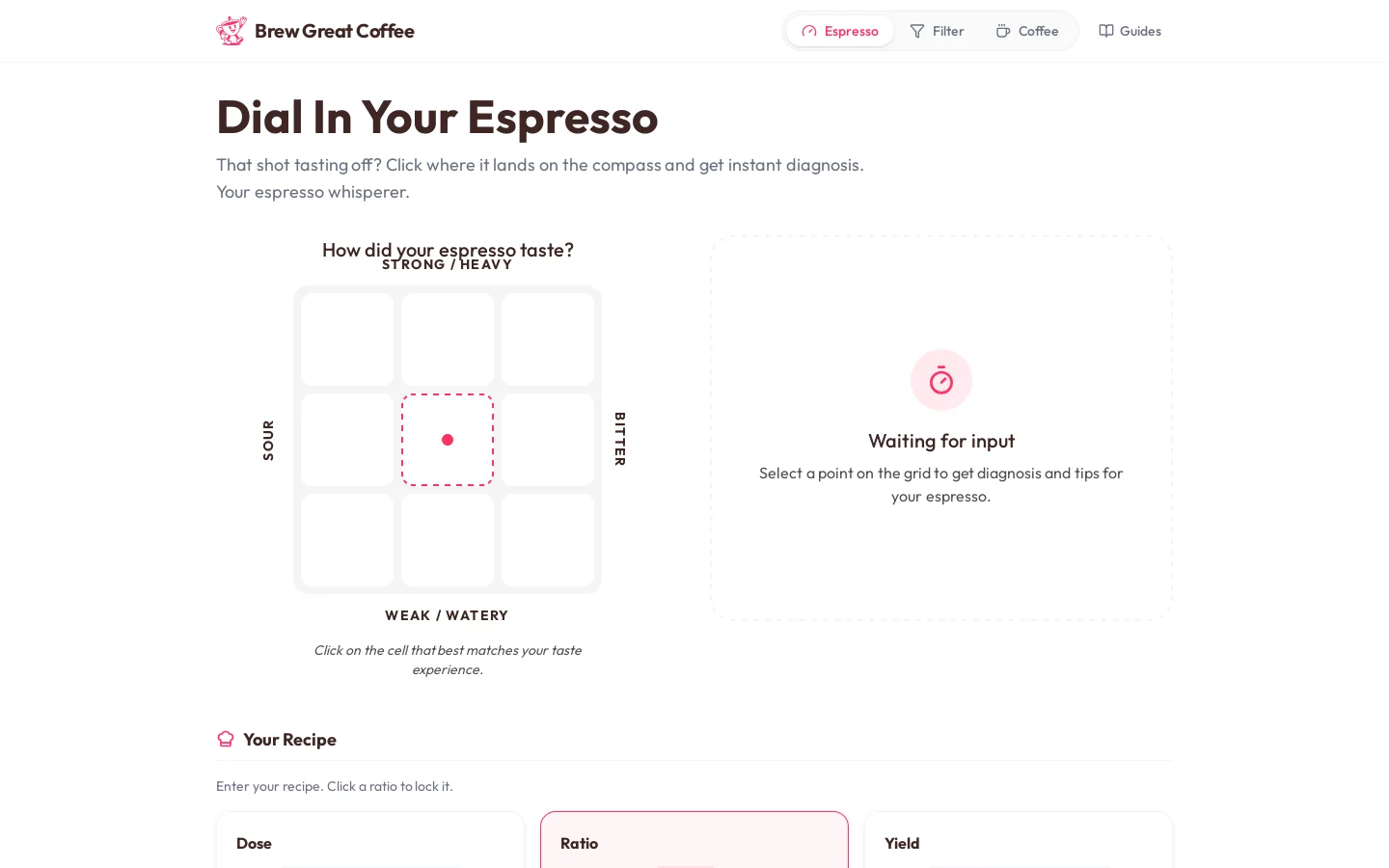The image size is (1389, 868).
Task: Click the "Select a point on the grid" hint
Action: [x=941, y=485]
